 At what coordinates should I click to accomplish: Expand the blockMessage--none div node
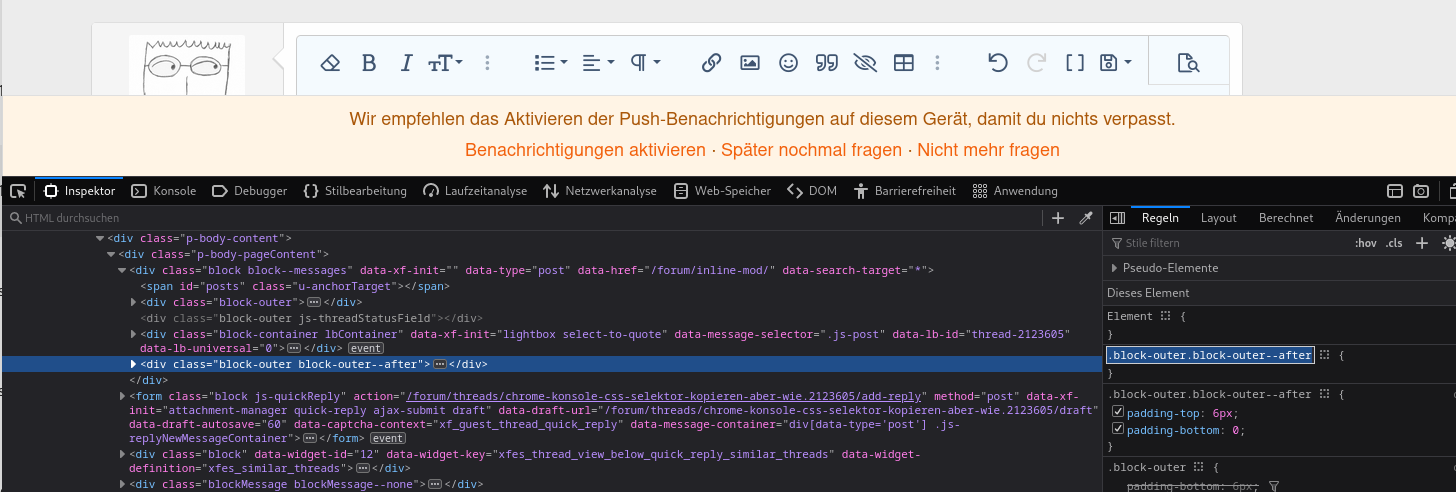(123, 484)
